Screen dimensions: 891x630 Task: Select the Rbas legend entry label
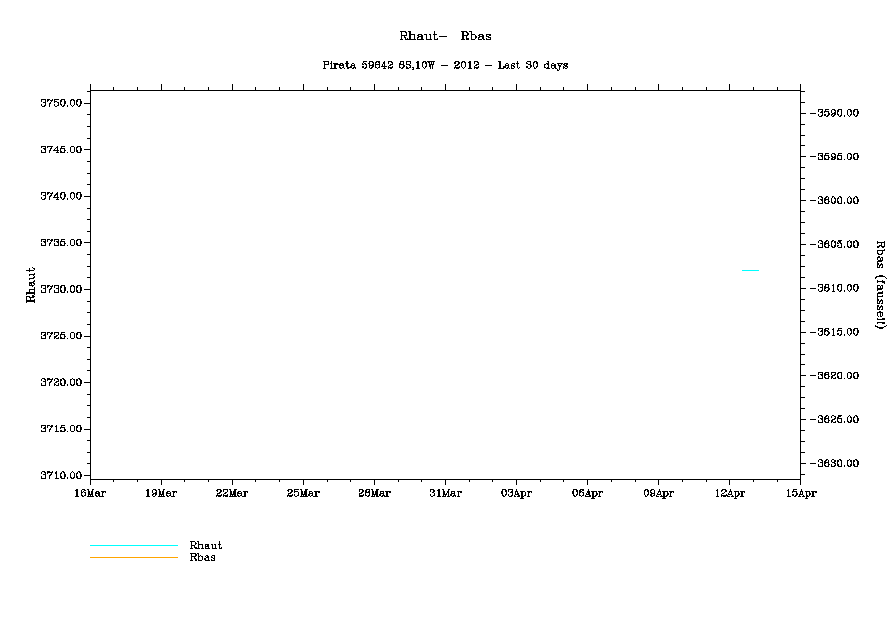click(203, 557)
